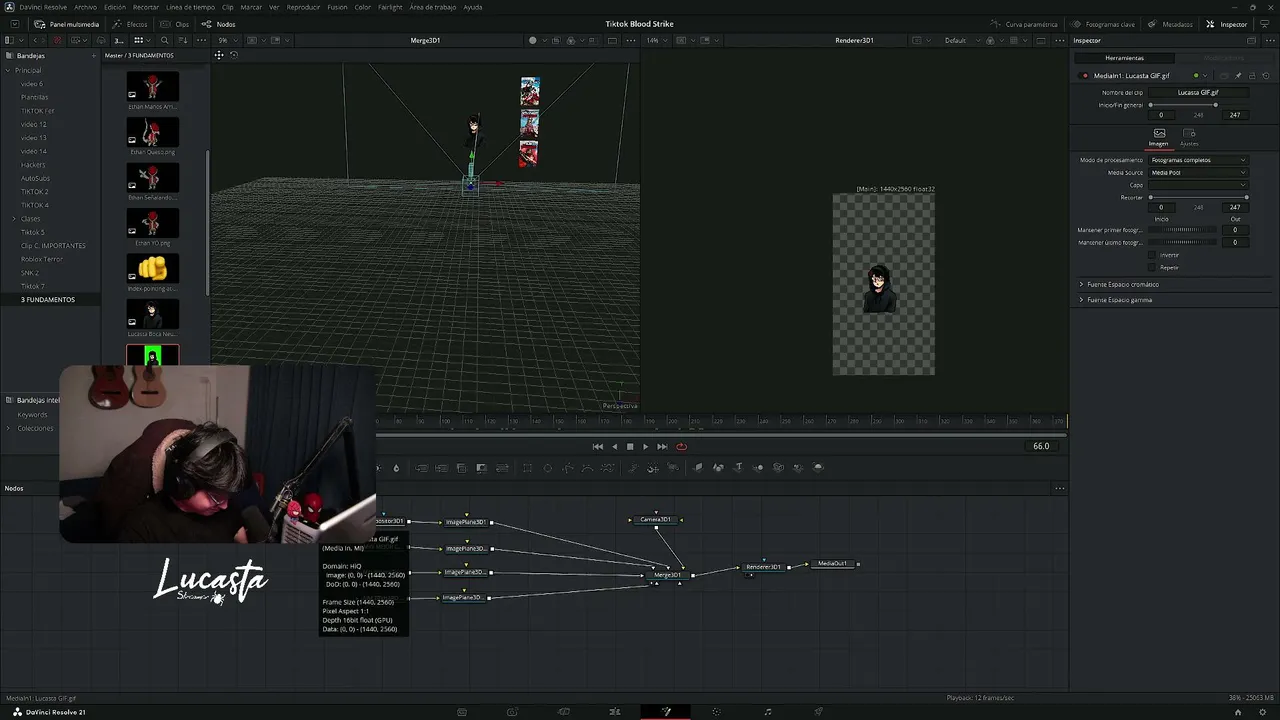The width and height of the screenshot is (1280, 720).
Task: Select the Roblox Terror bin
Action: click(x=42, y=259)
